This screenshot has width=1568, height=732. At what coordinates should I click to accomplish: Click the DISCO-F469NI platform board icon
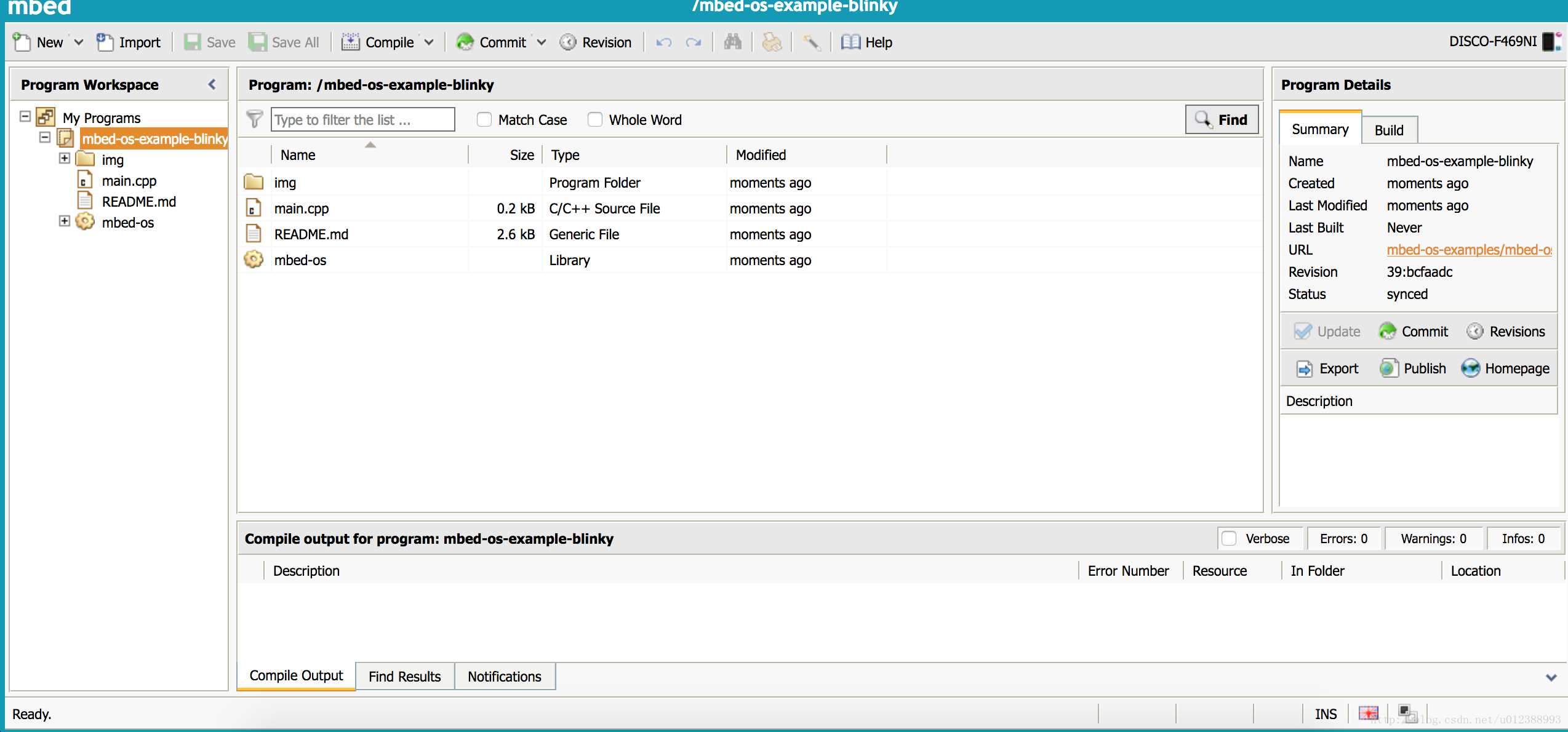pyautogui.click(x=1551, y=41)
